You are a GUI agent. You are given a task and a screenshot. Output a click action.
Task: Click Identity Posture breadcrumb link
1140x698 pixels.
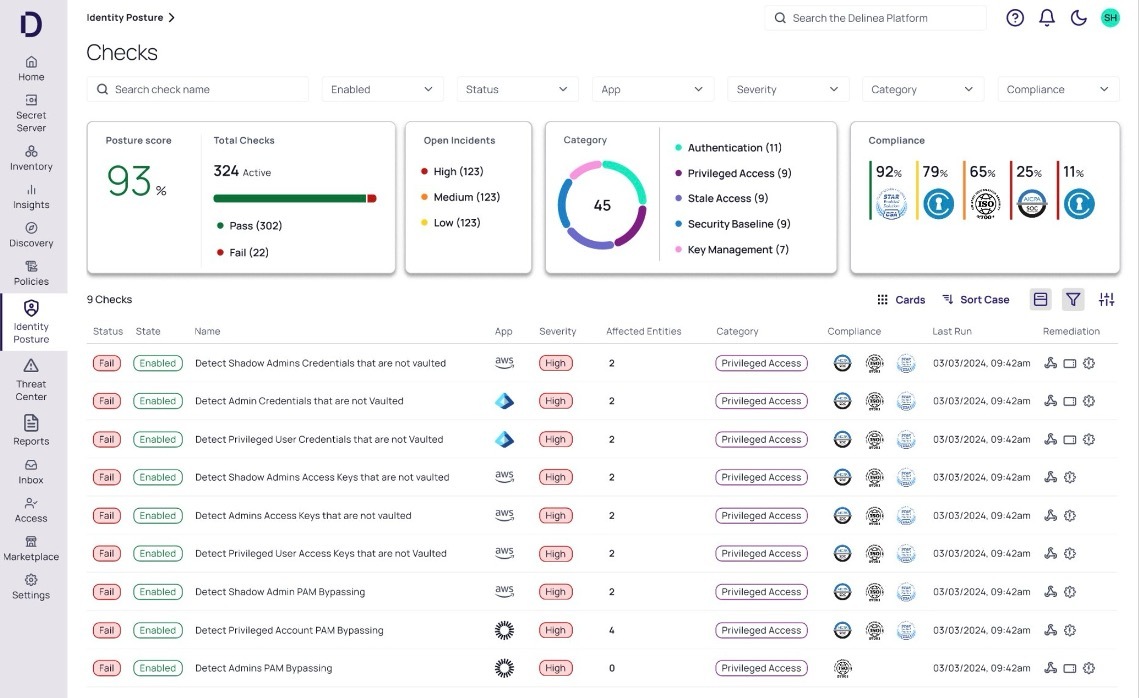coord(125,18)
